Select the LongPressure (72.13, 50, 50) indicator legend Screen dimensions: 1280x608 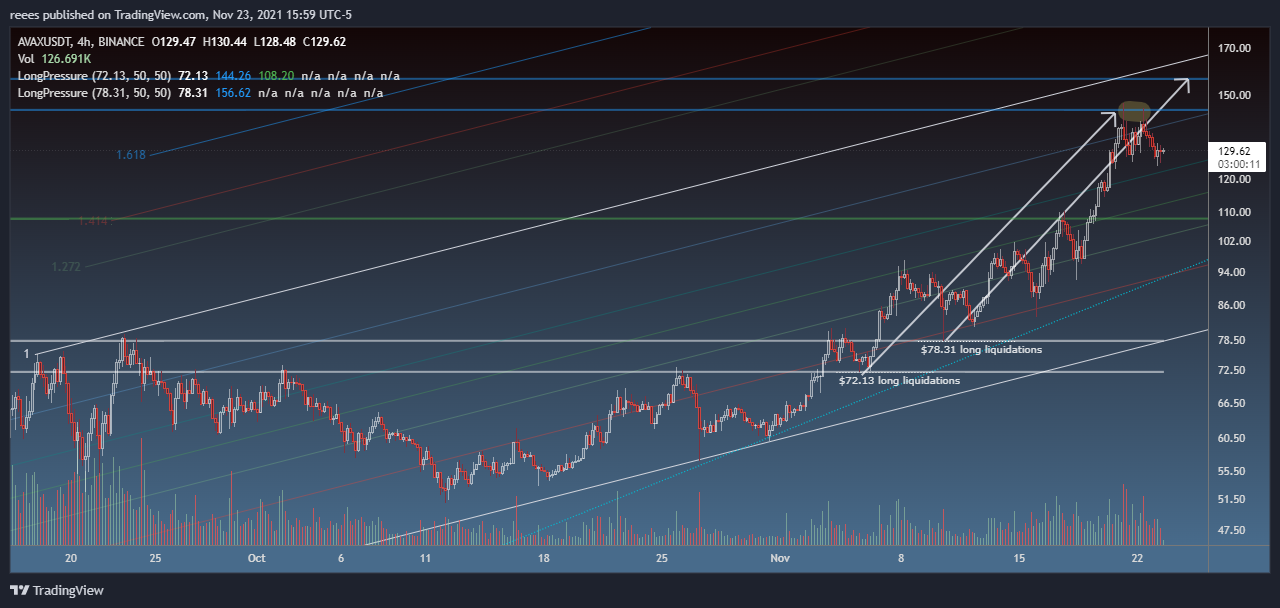tap(94, 76)
